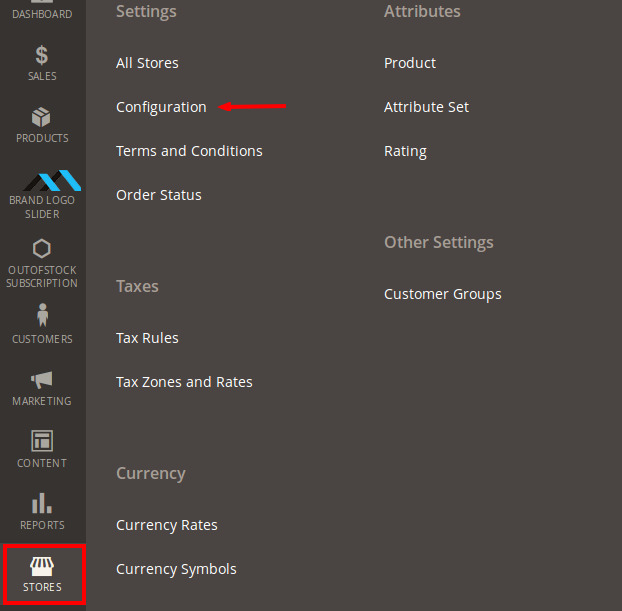Image resolution: width=622 pixels, height=611 pixels.
Task: Open Tax Rules page
Action: pyautogui.click(x=147, y=338)
